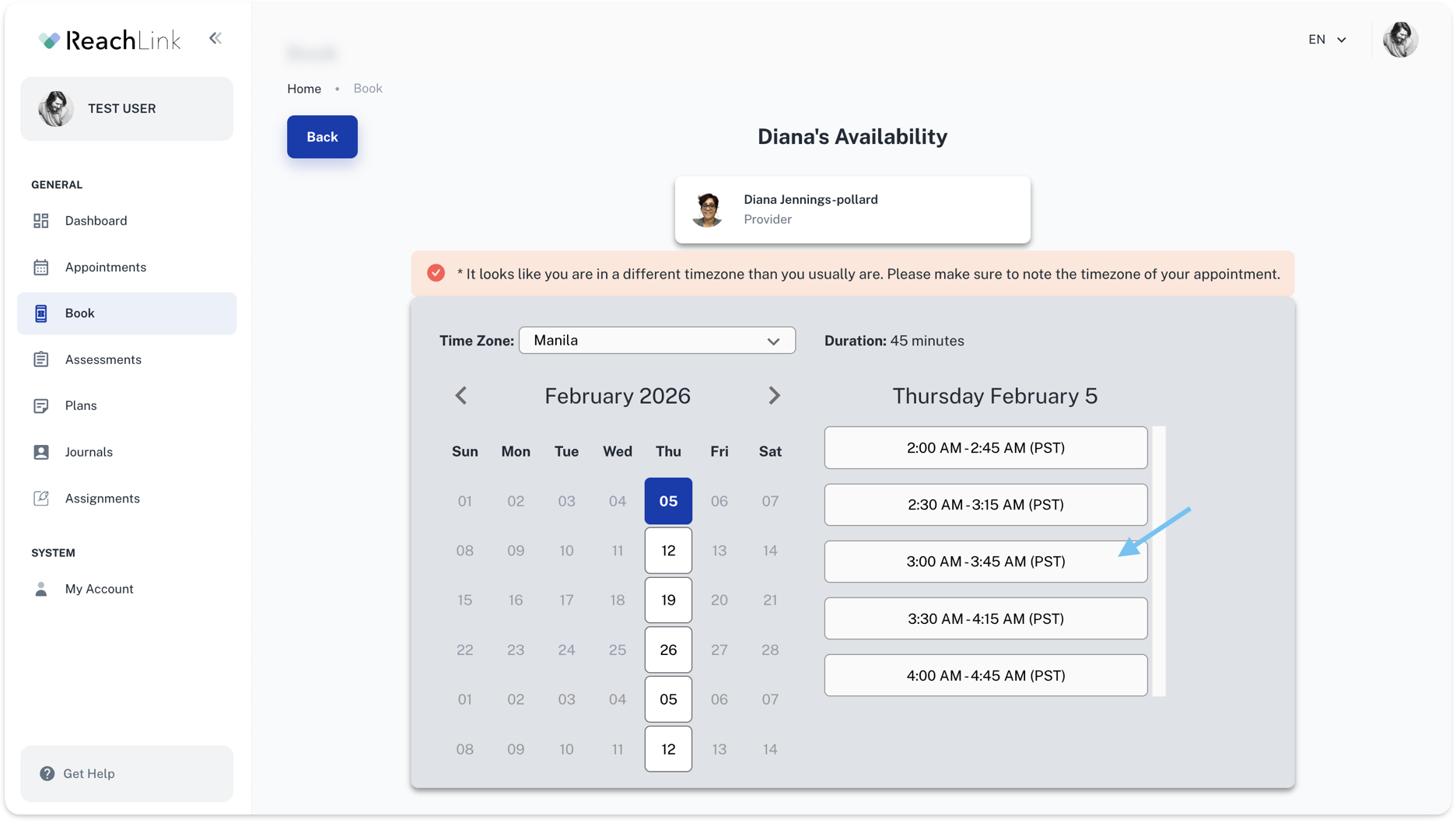Click the Appointments calendar icon
This screenshot has height=823, width=1456.
click(41, 268)
